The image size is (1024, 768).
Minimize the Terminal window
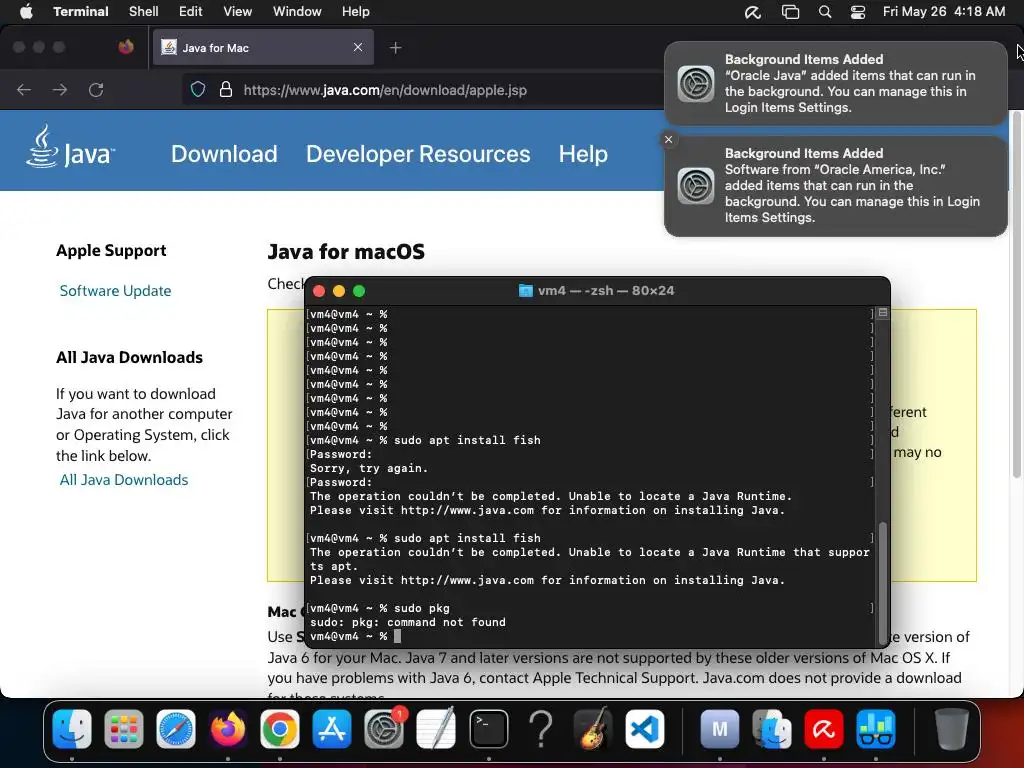(x=339, y=291)
